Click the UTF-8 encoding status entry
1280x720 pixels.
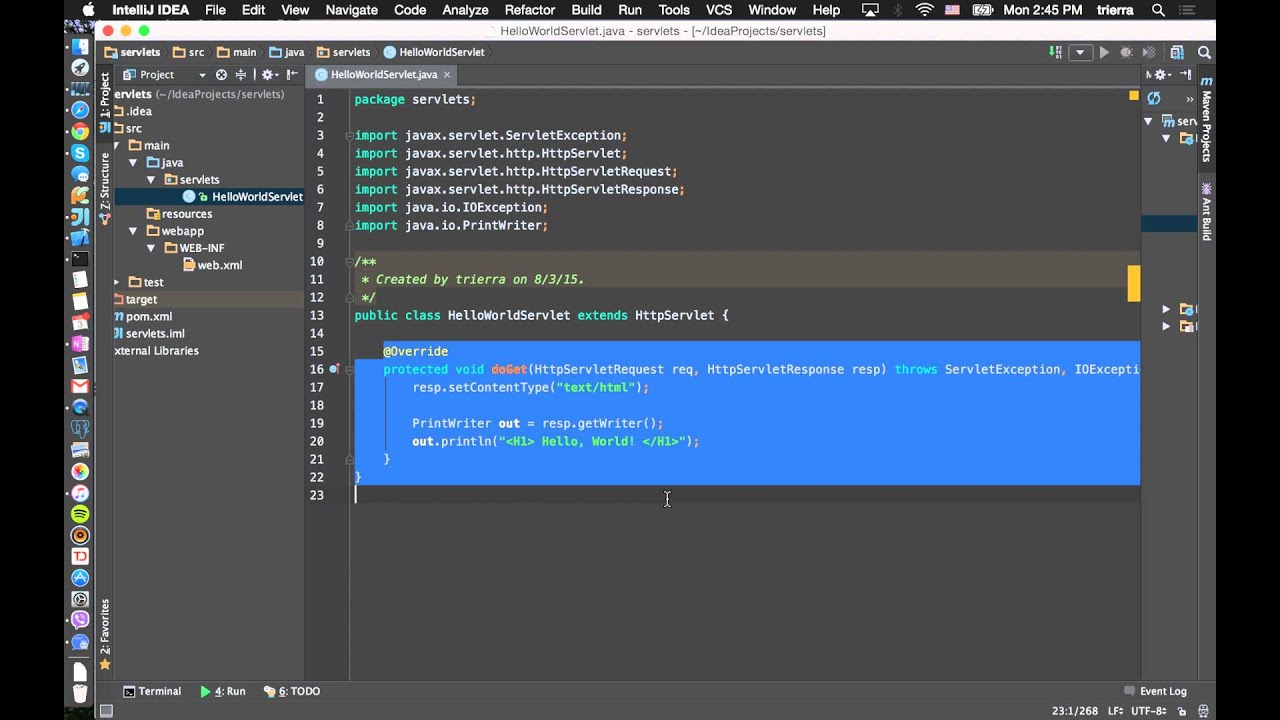(1151, 711)
